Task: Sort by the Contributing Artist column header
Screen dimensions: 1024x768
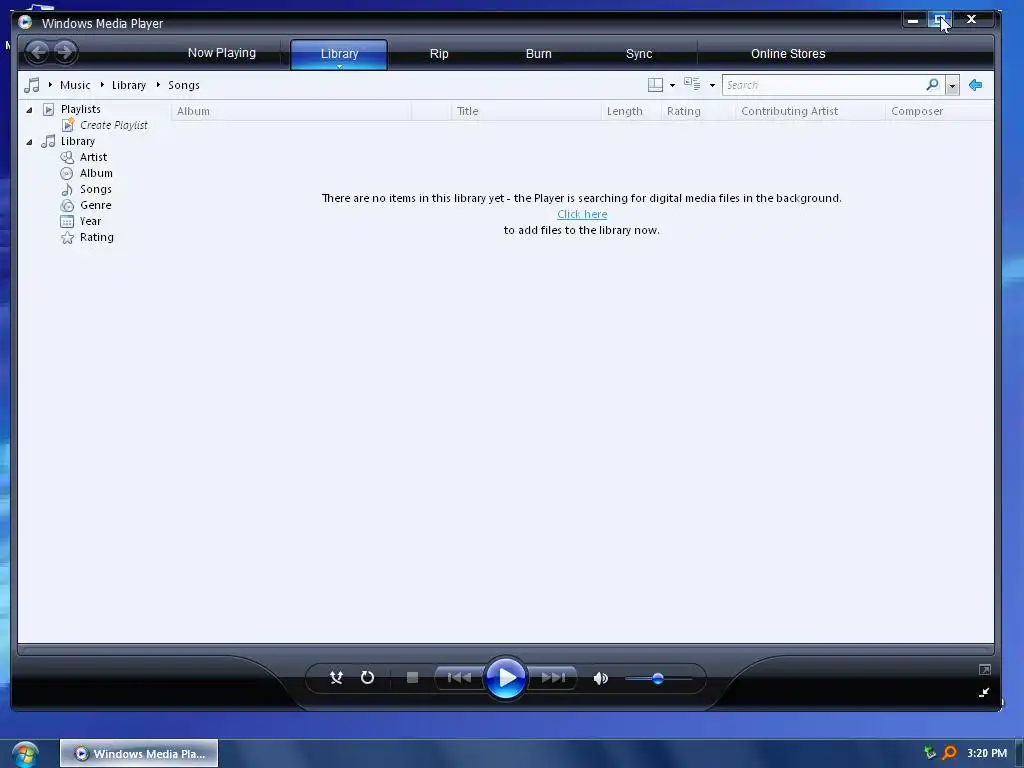Action: [x=810, y=111]
